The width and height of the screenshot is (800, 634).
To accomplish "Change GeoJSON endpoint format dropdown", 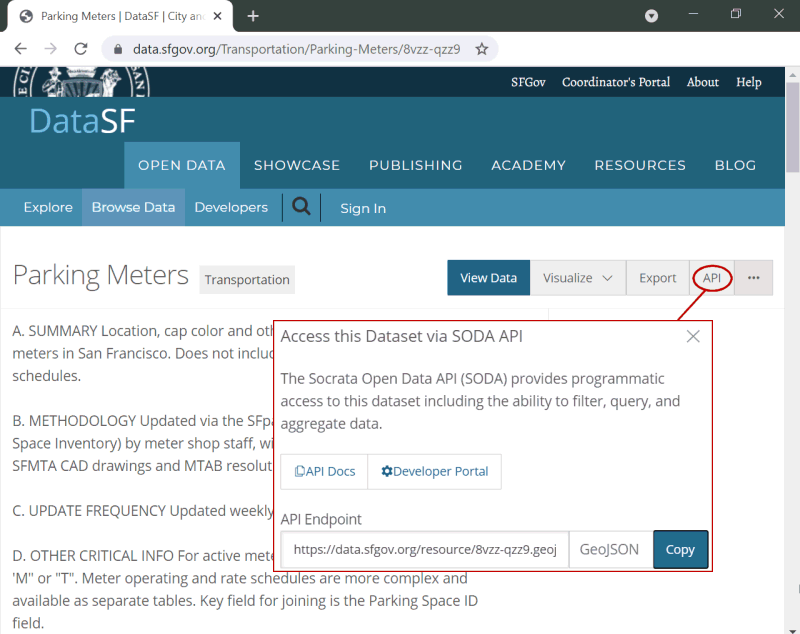I will click(610, 549).
